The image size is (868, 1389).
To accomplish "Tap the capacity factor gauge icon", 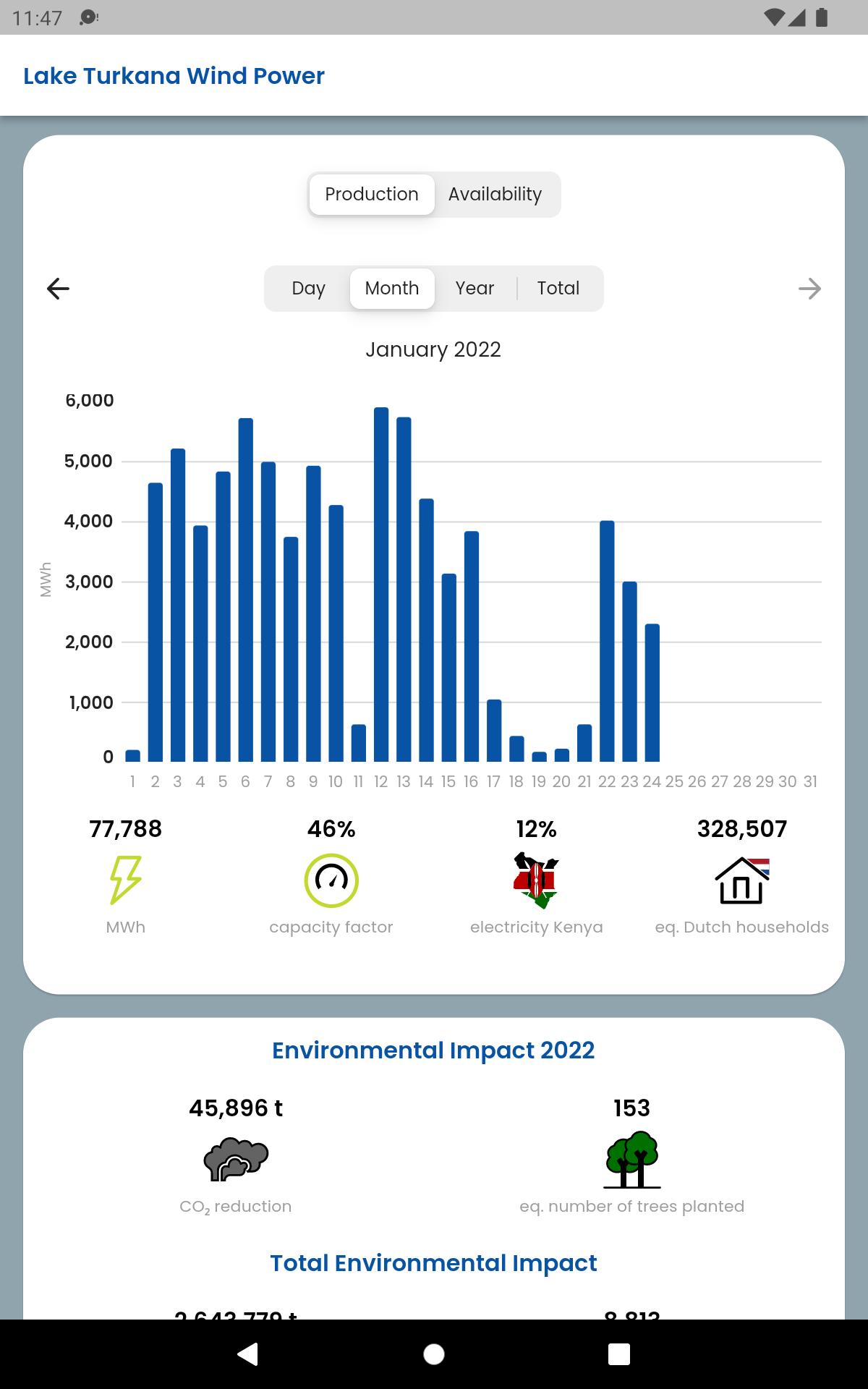I will coord(331,880).
